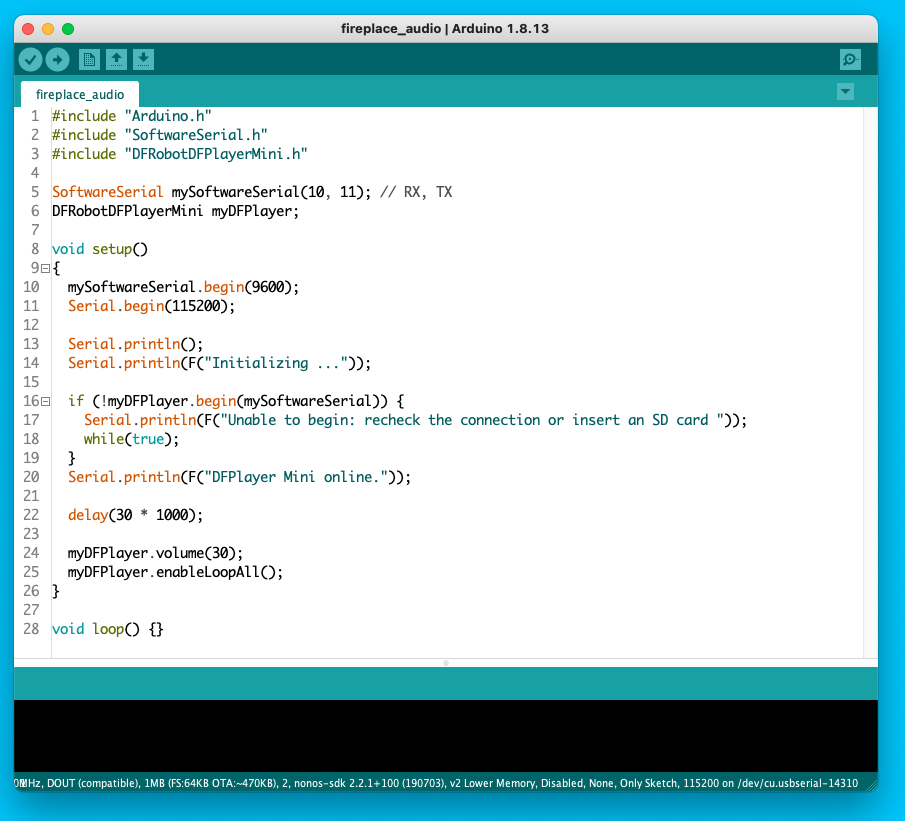905x821 pixels.
Task: Collapse the if block fold marker on line 16
Action: [x=46, y=401]
